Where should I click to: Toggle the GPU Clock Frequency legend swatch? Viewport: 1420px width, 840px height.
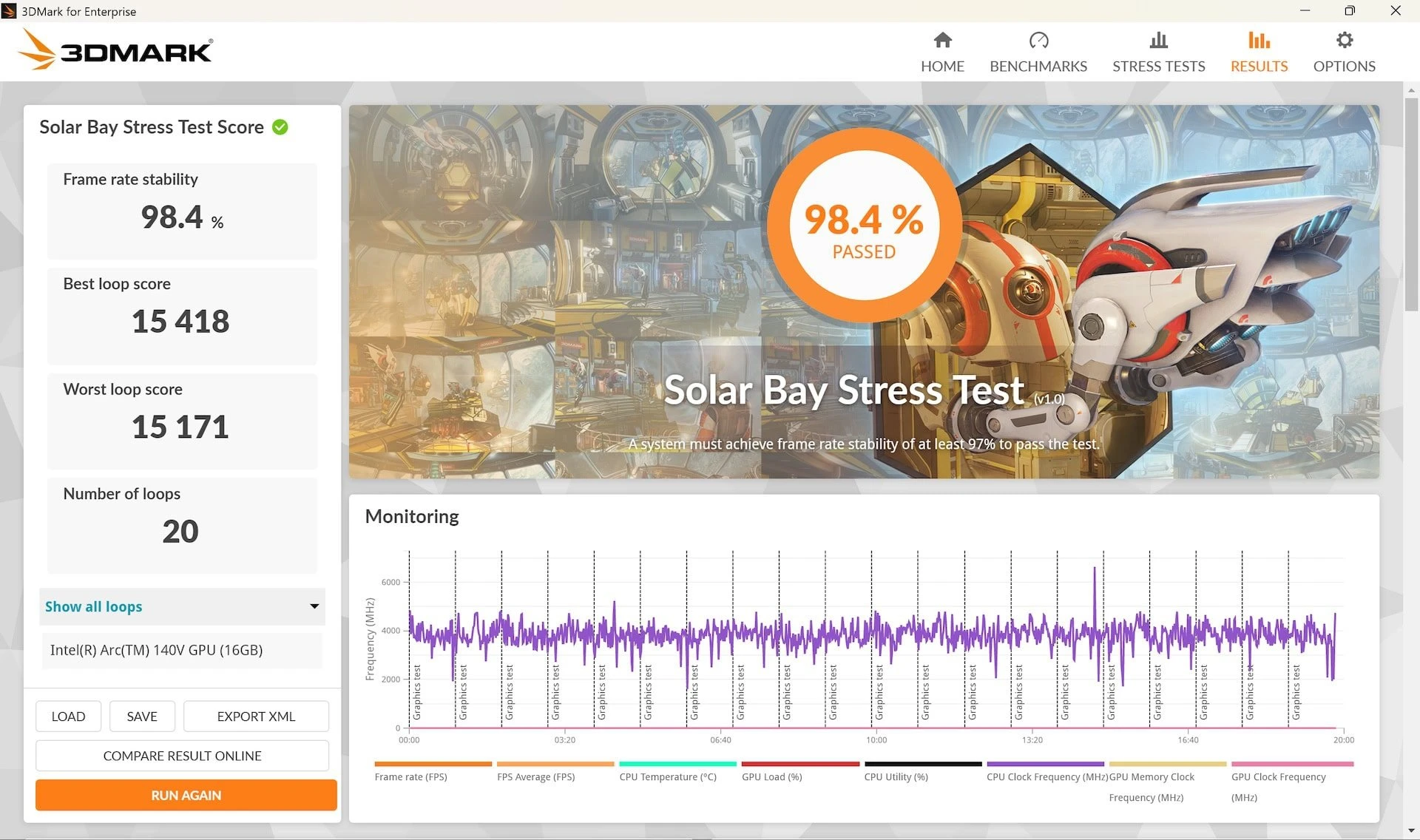click(x=1292, y=764)
